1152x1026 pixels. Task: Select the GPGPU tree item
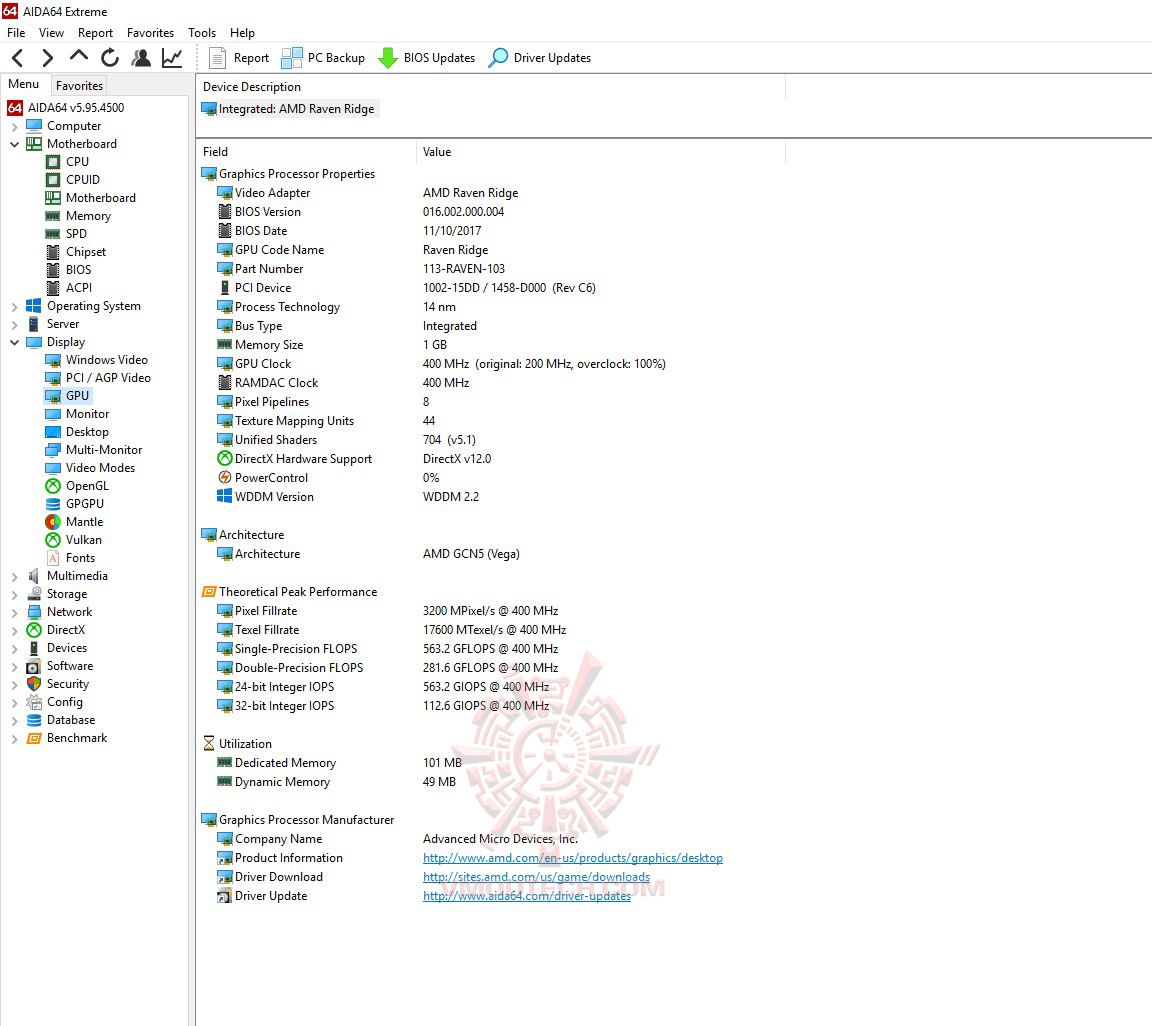(x=75, y=504)
